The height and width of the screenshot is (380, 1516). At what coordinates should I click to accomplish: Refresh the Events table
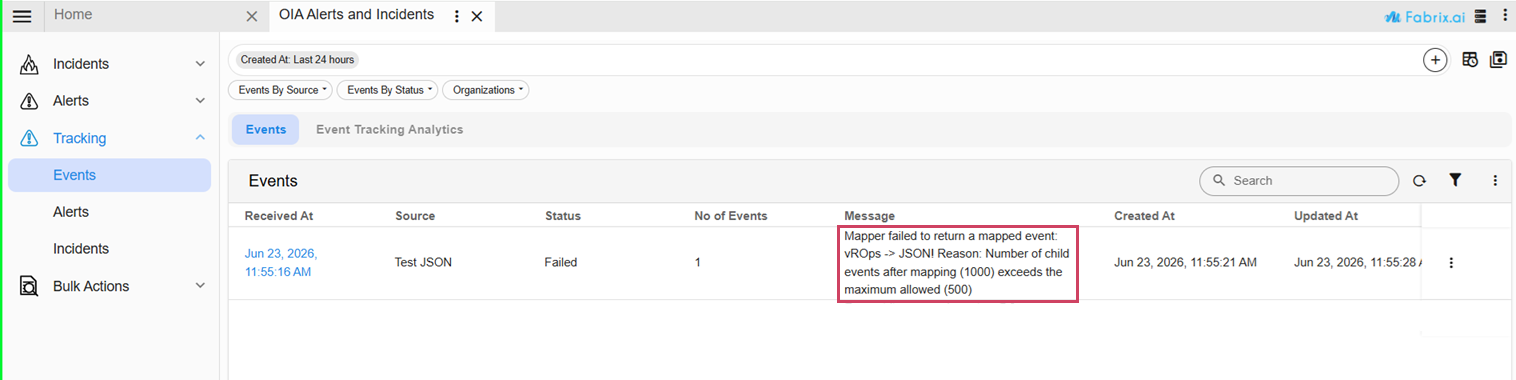tap(1419, 181)
